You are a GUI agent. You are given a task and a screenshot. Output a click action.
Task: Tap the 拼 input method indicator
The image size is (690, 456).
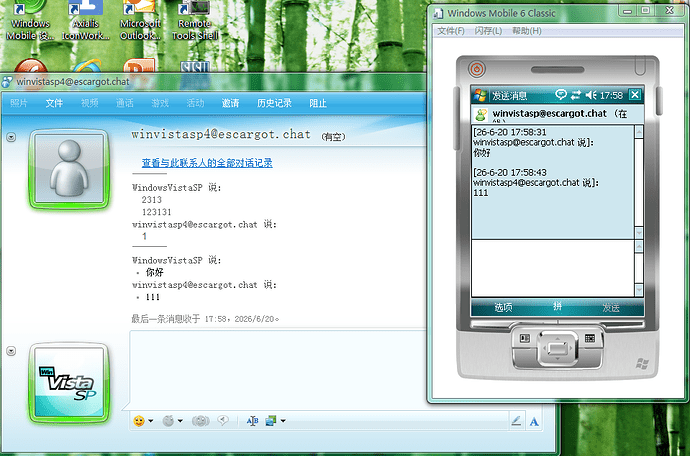558,306
